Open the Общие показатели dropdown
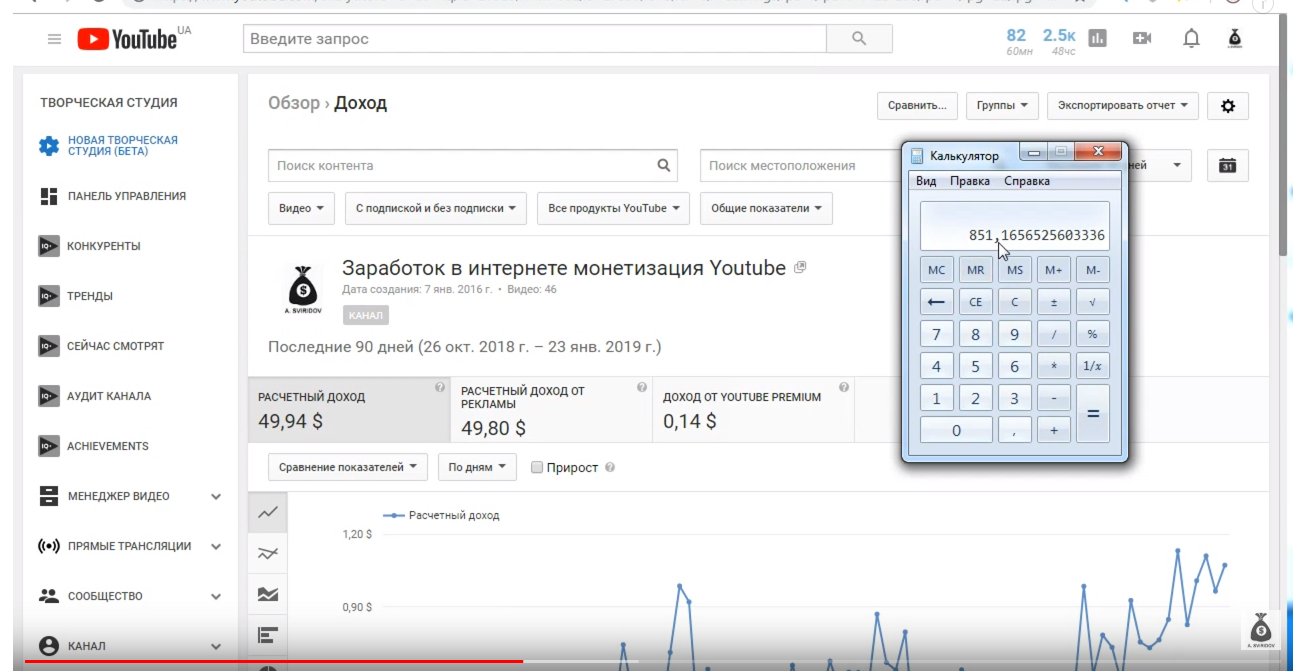 coord(766,208)
